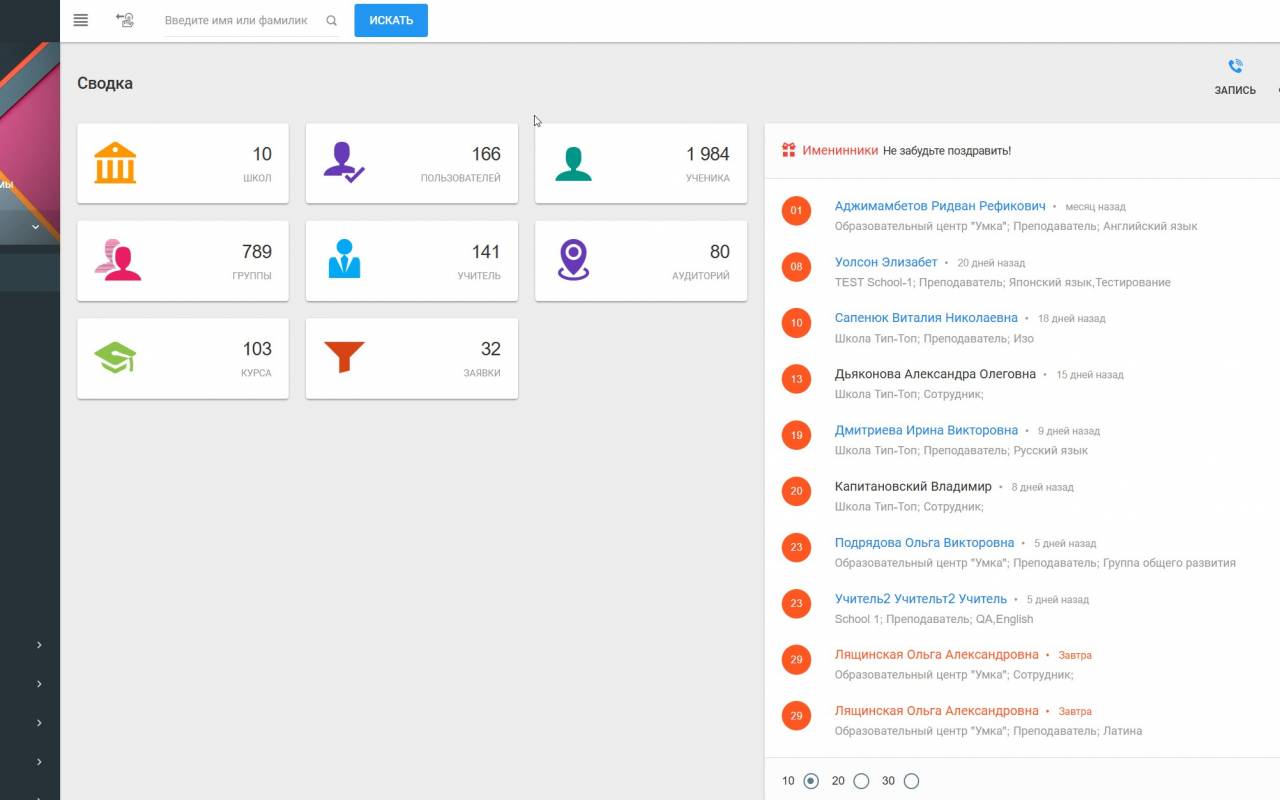The image size is (1280, 800).
Task: Open the 1 984 УЧЕНИКА summary card
Action: point(641,163)
